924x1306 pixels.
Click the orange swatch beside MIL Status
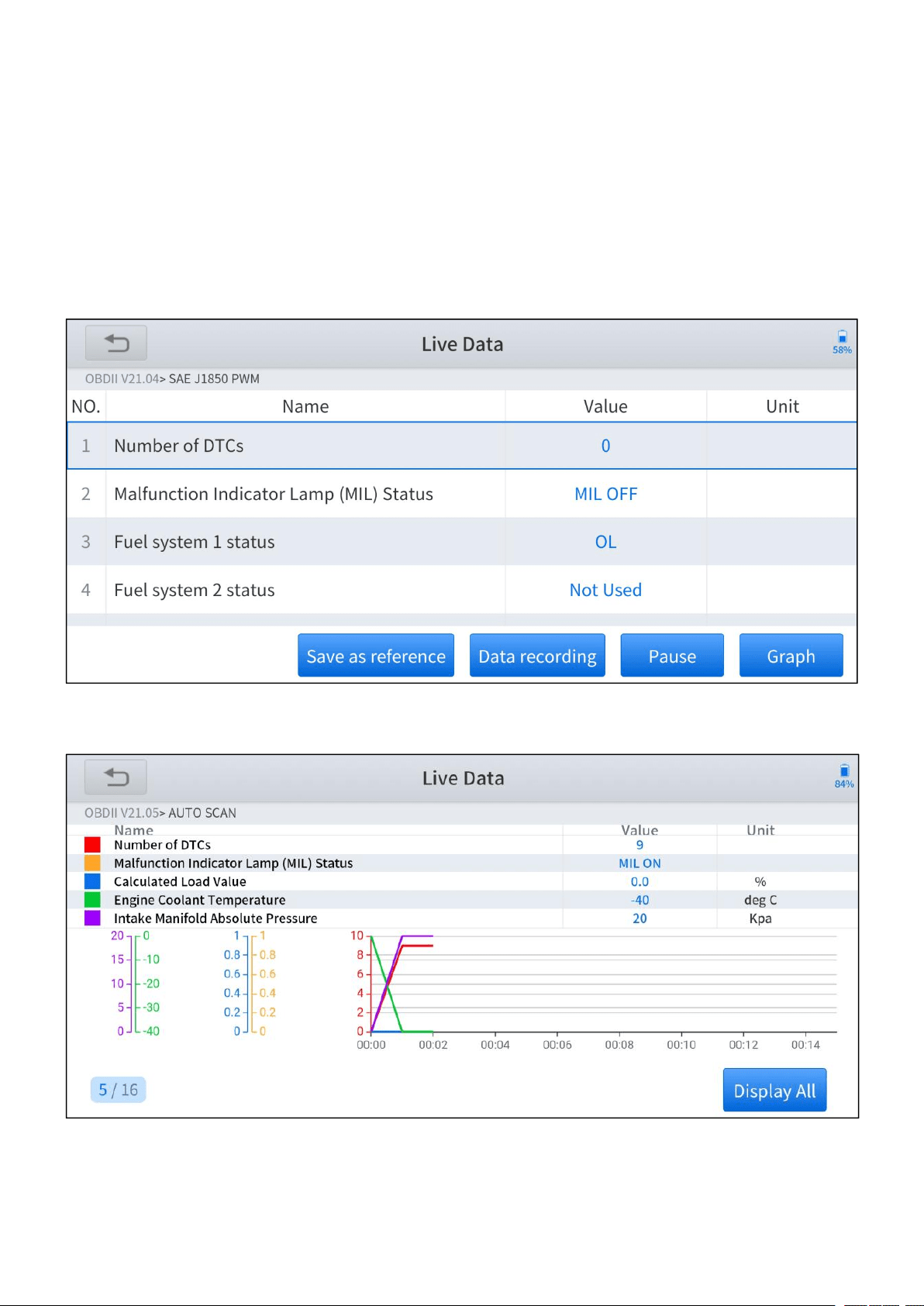[x=92, y=863]
